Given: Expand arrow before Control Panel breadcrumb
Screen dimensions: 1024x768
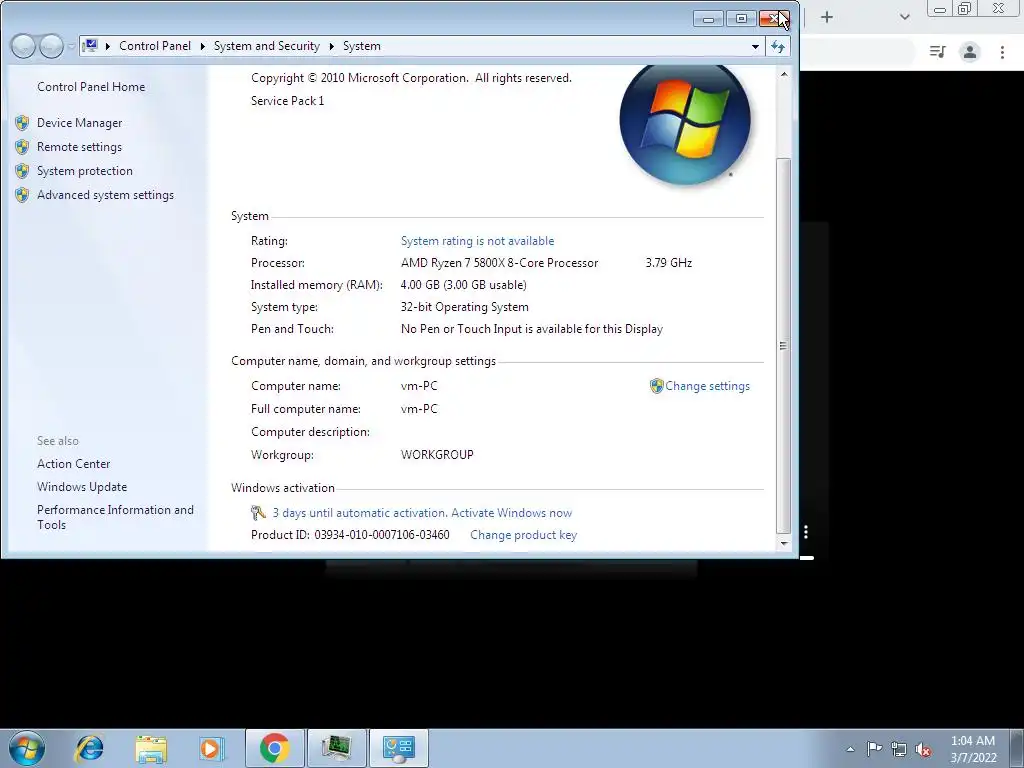Looking at the screenshot, I should click(x=108, y=46).
